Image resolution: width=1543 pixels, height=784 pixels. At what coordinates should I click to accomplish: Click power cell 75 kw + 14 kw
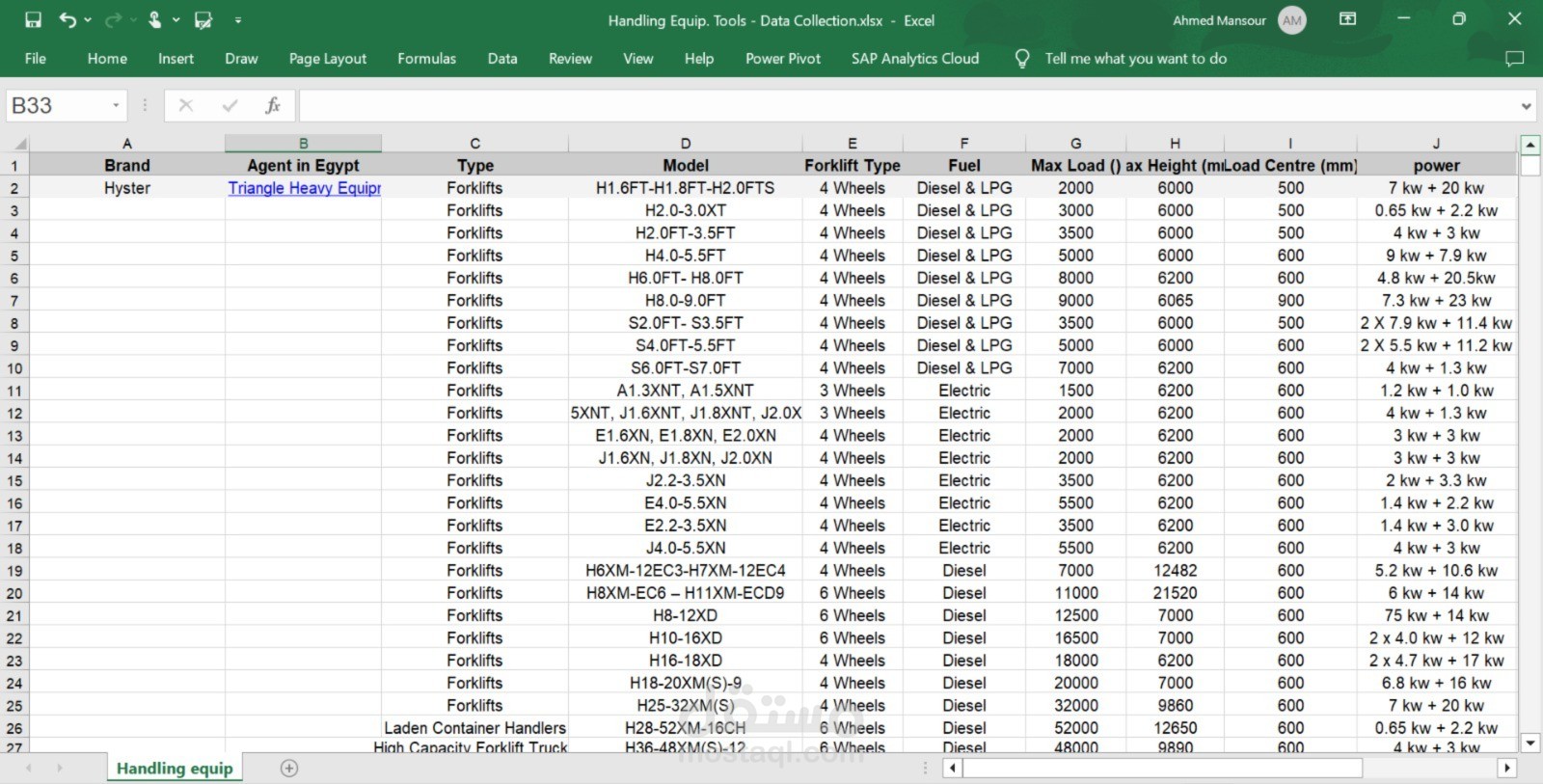pyautogui.click(x=1436, y=615)
